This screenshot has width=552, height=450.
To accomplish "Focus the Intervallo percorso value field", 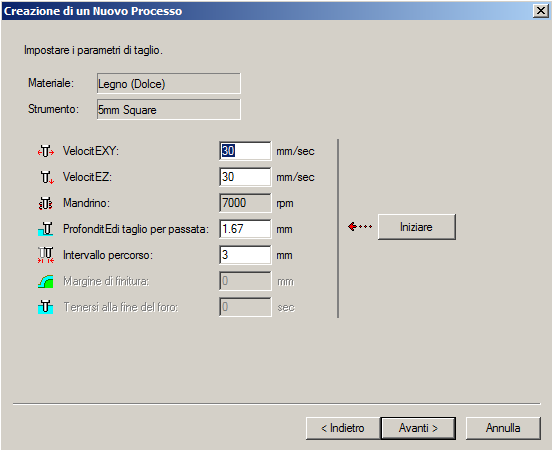I will (245, 255).
